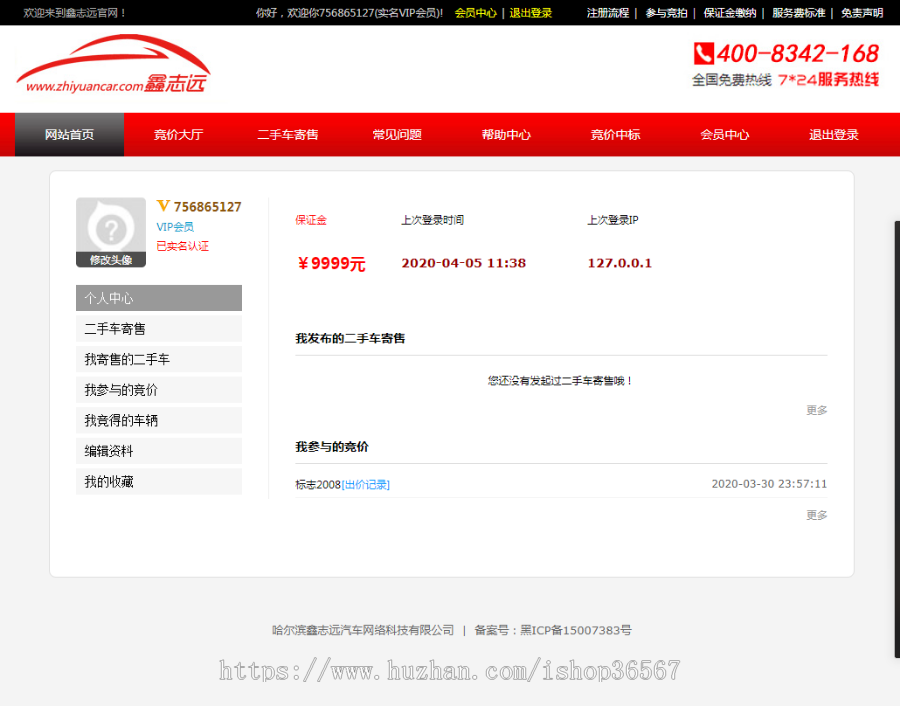Click 注册流程 in the top bar
The image size is (900, 706).
pyautogui.click(x=606, y=14)
